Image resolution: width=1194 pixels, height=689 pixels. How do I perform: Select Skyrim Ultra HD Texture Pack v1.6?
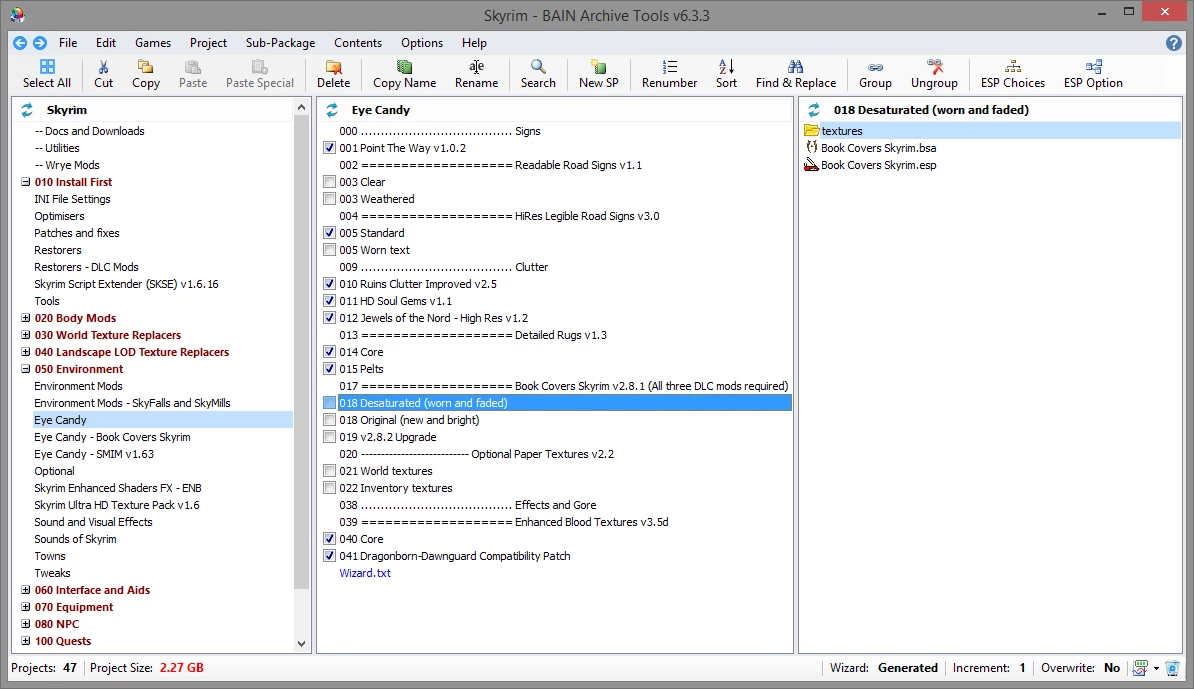117,505
